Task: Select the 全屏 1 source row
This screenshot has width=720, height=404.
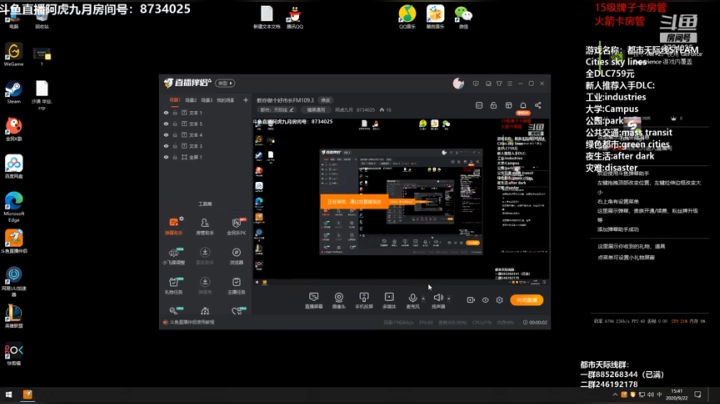Action: pyautogui.click(x=205, y=157)
